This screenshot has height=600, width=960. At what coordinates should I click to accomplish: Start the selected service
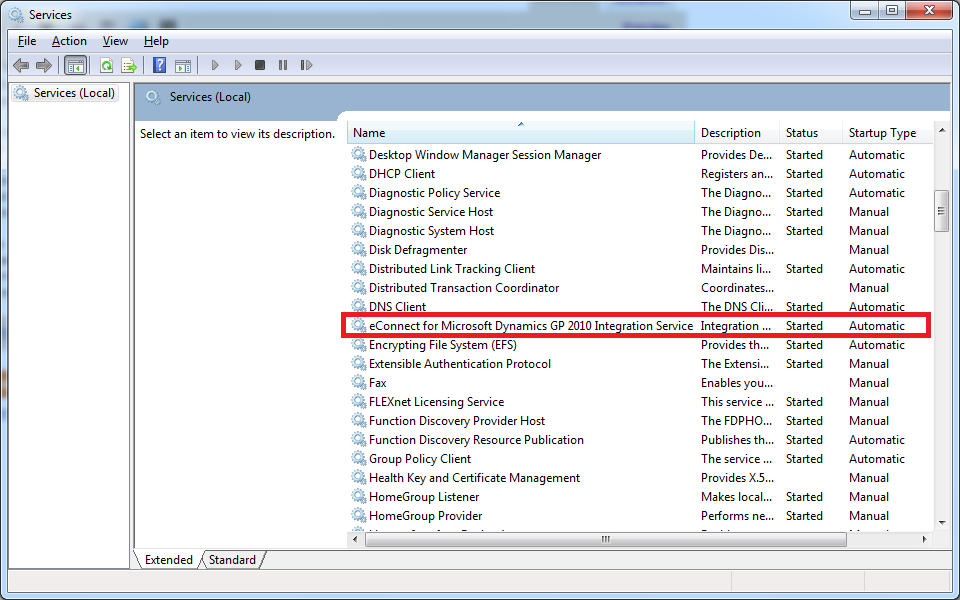click(215, 64)
